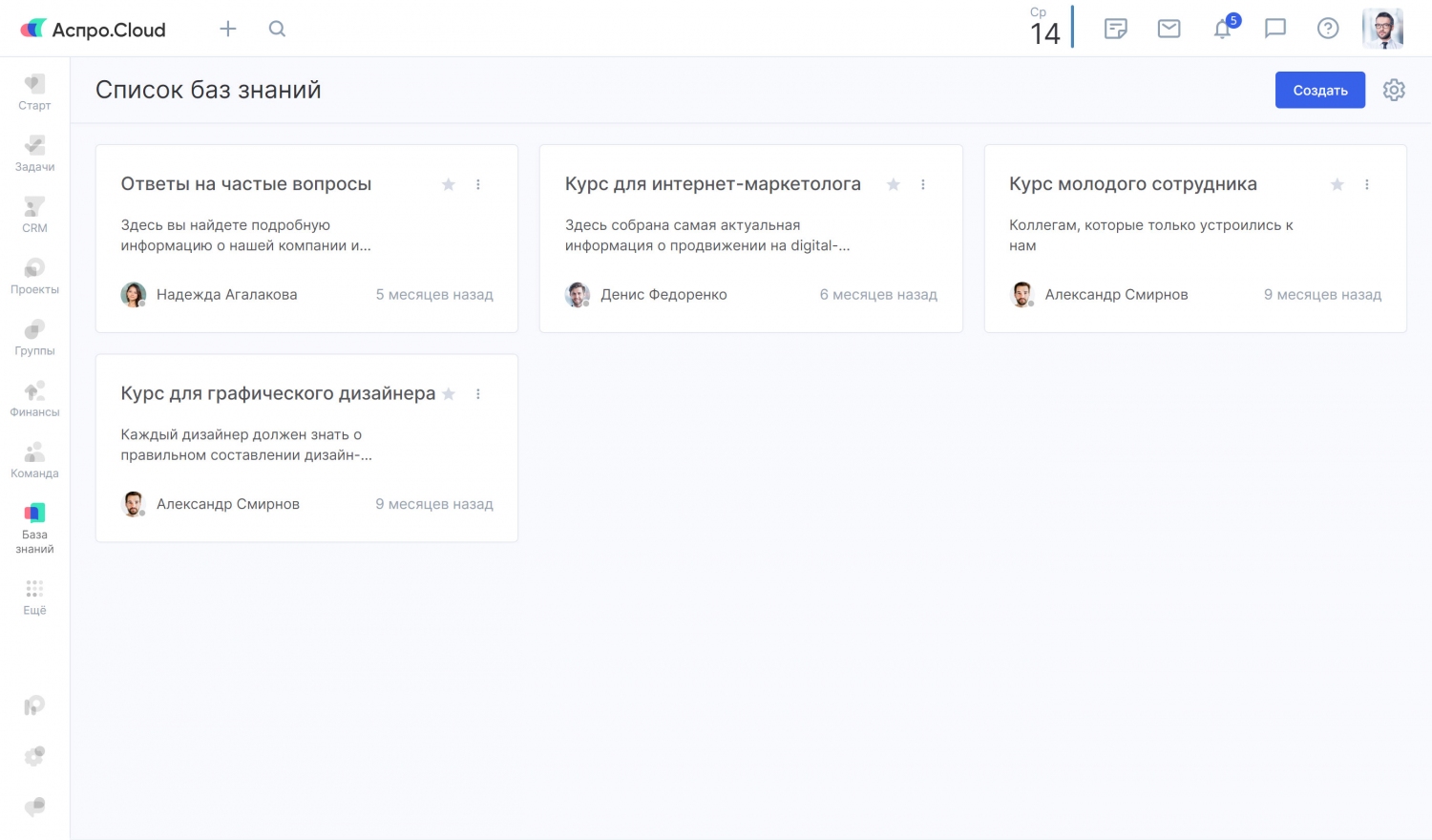
Task: Open kebab menu for 'Курс для графического дизайнера'
Action: (478, 394)
